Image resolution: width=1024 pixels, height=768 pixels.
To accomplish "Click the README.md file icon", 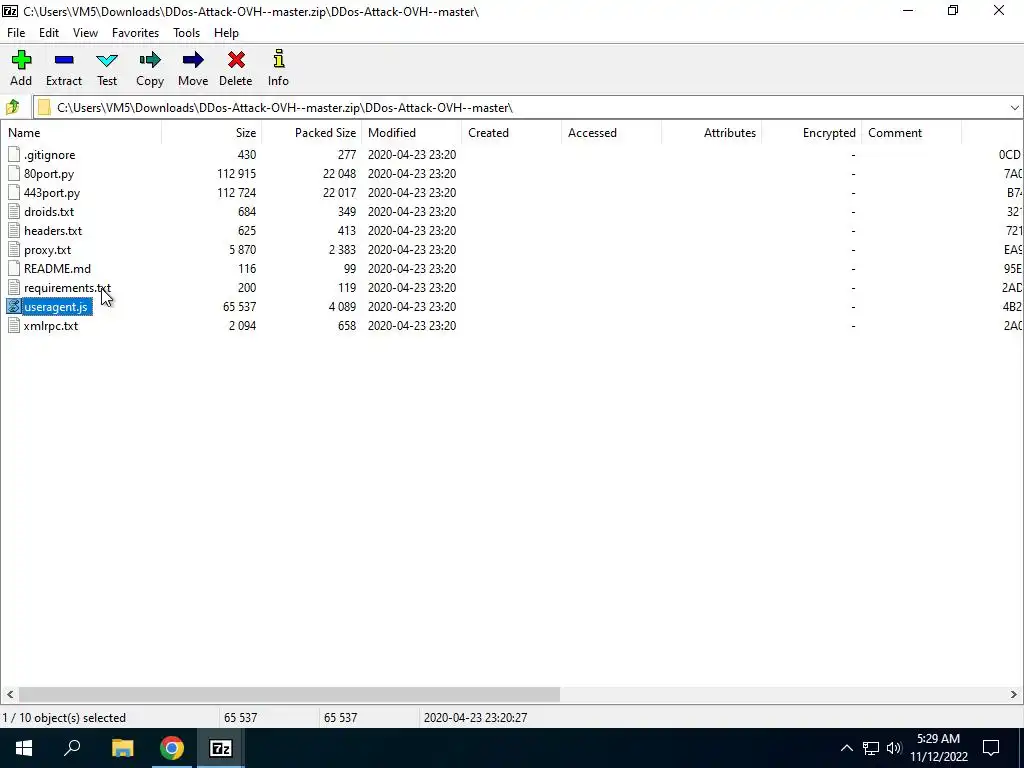I will (x=14, y=268).
